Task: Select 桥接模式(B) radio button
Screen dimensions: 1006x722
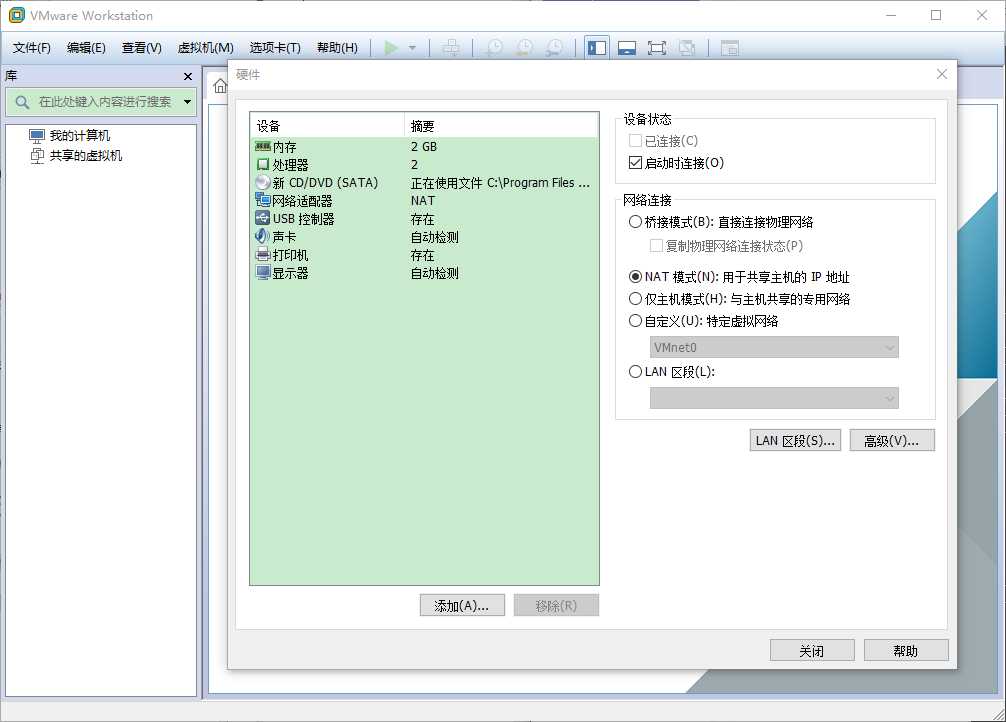Action: tap(635, 221)
